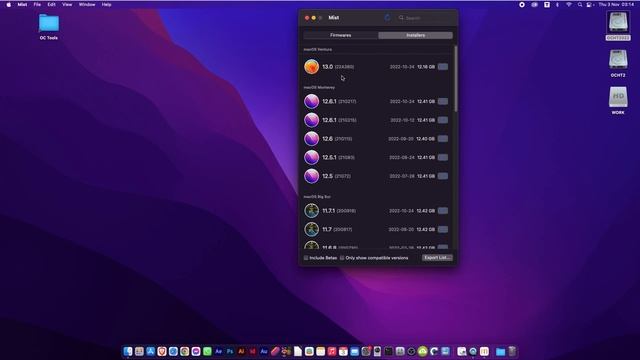Click the Big Sur 11.7 row icon
Viewport: 640px width, 360px height.
click(311, 229)
